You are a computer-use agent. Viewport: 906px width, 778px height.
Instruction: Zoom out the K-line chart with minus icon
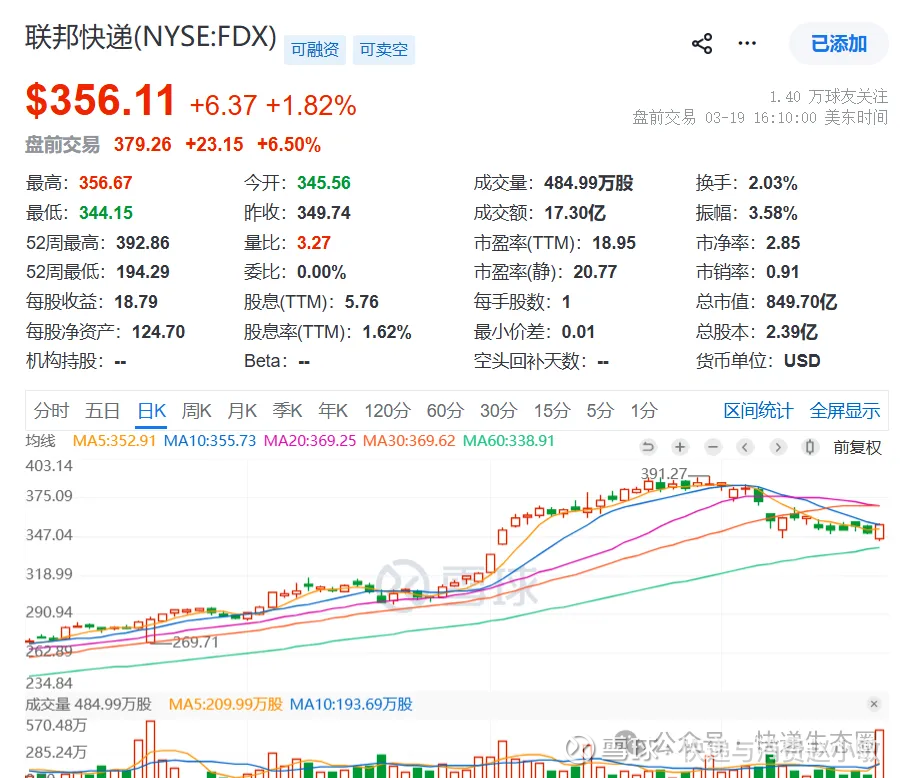pos(713,447)
